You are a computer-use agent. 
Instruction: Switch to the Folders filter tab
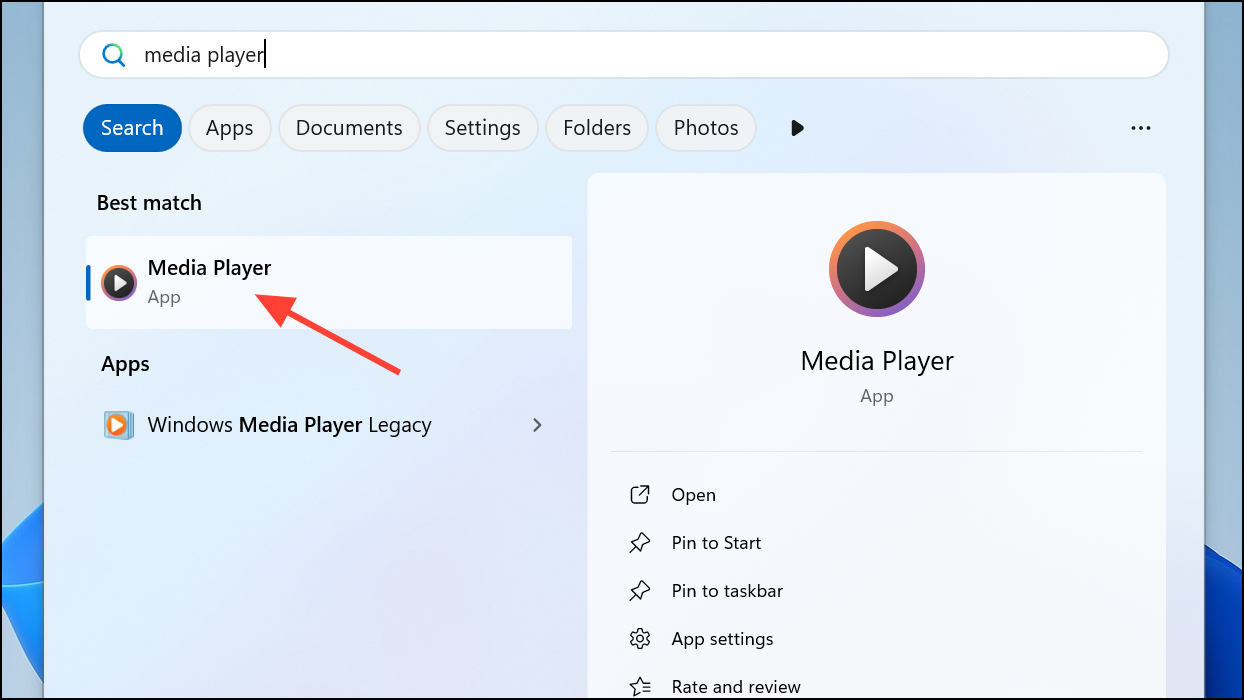(x=597, y=128)
